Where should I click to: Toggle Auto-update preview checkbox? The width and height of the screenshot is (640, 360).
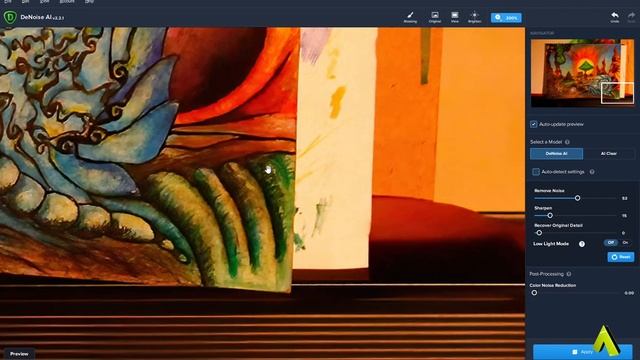pos(533,124)
